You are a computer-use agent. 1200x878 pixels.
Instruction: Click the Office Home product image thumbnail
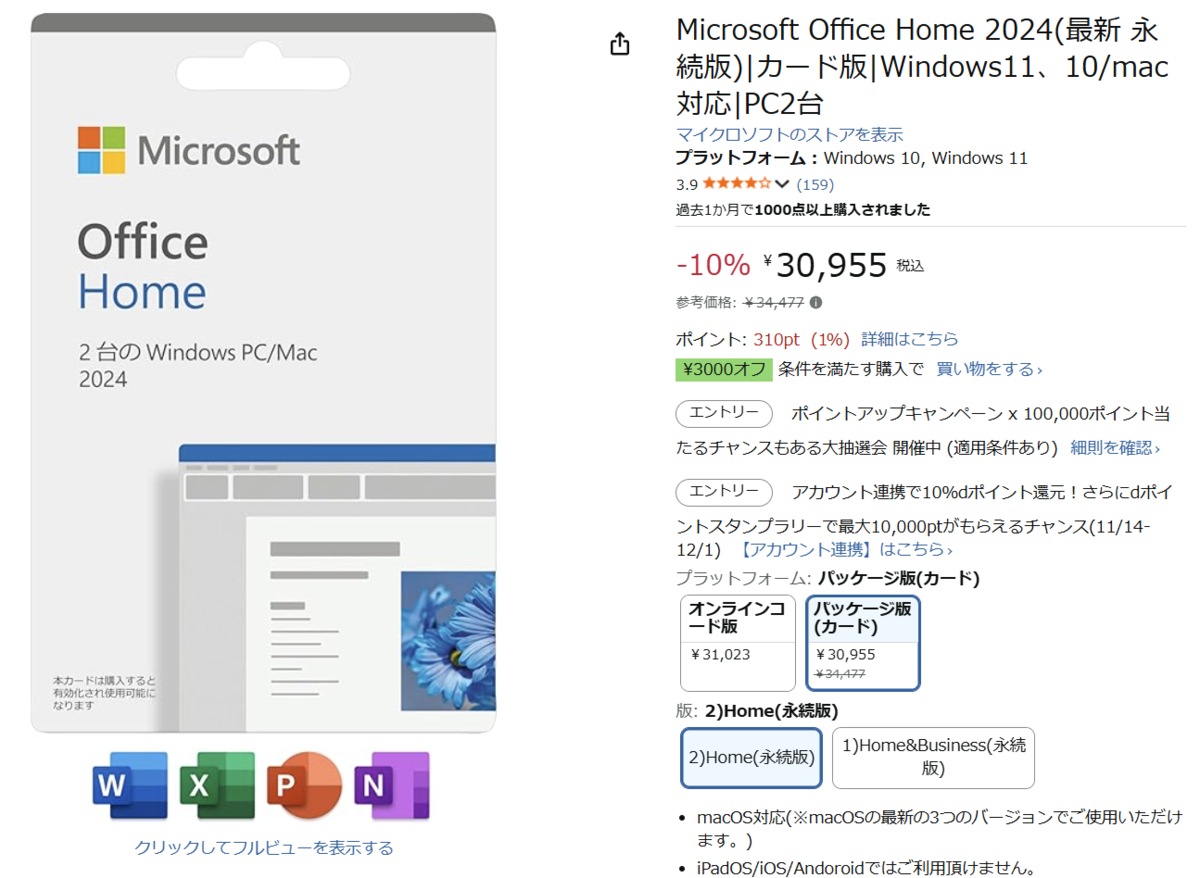[263, 372]
